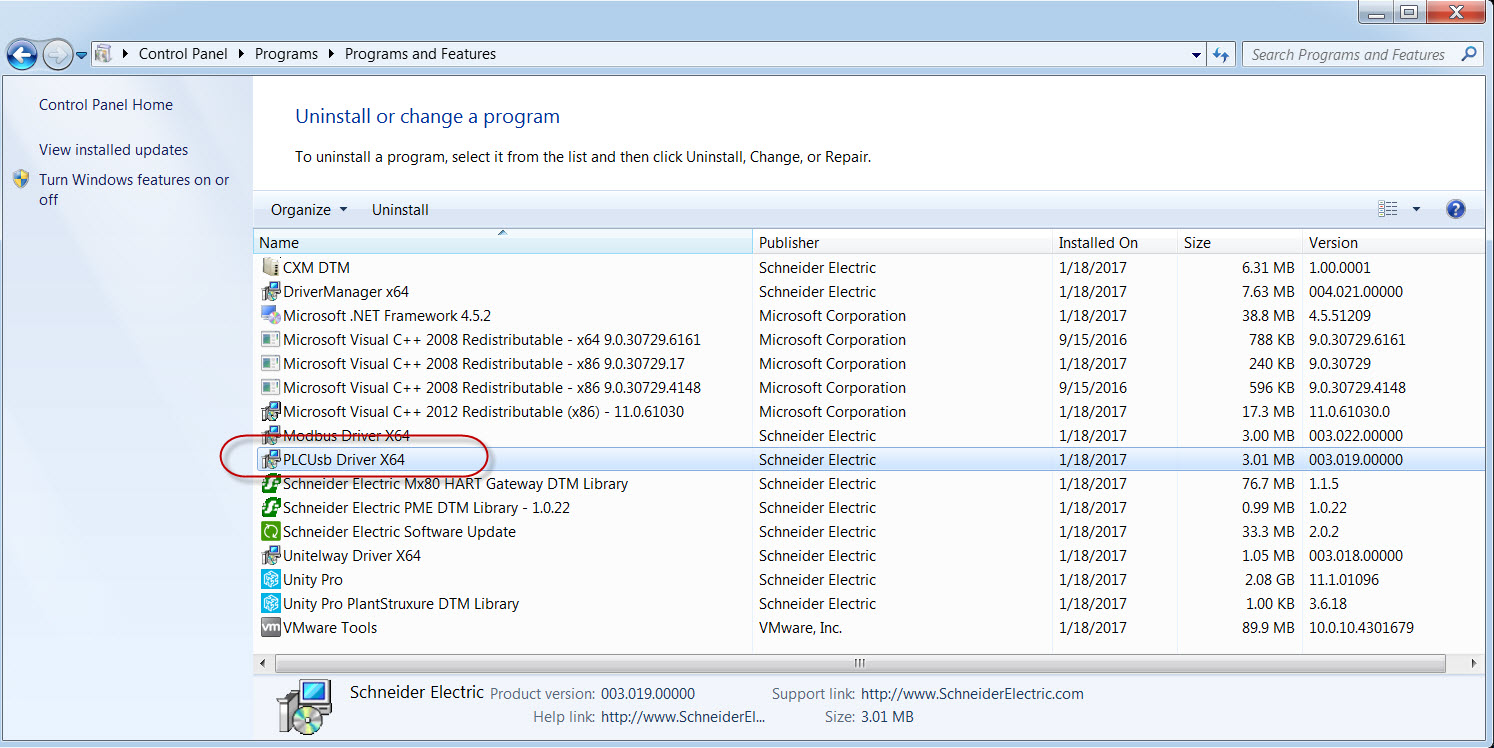Click the DriverManager x64 installer icon
Viewport: 1494px width, 748px height.
point(270,291)
